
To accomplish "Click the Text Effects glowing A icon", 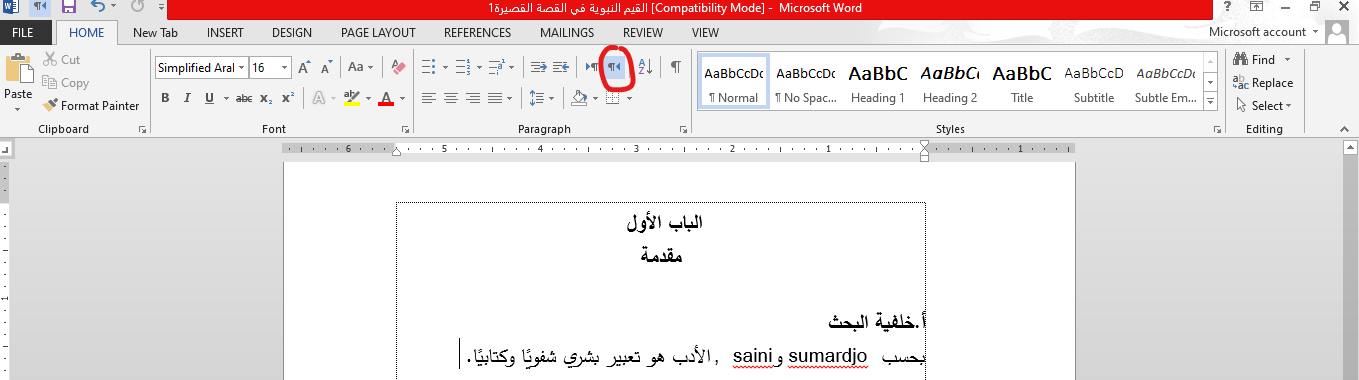I will [x=318, y=98].
